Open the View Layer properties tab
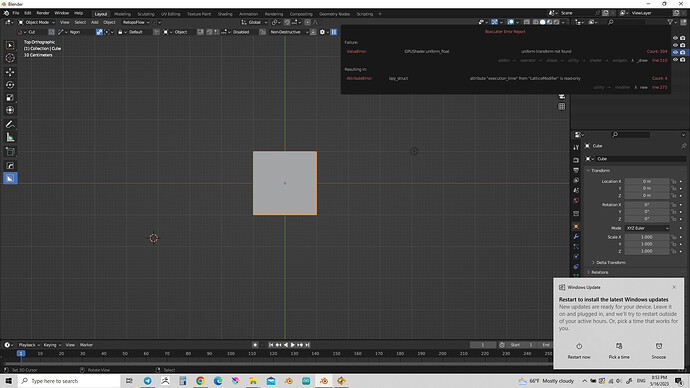 (576, 180)
